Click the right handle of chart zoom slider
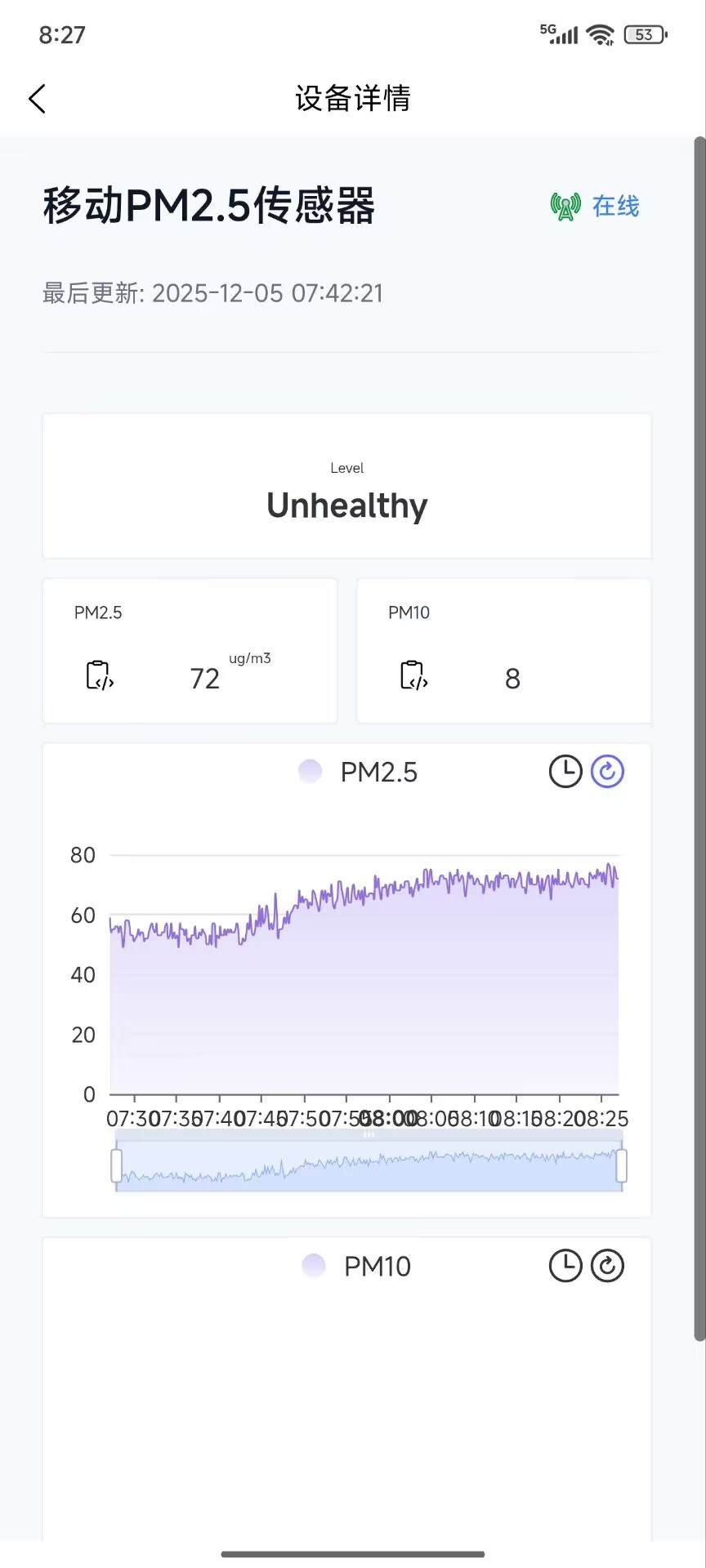Screen dimensions: 706x1568 [x=622, y=1165]
